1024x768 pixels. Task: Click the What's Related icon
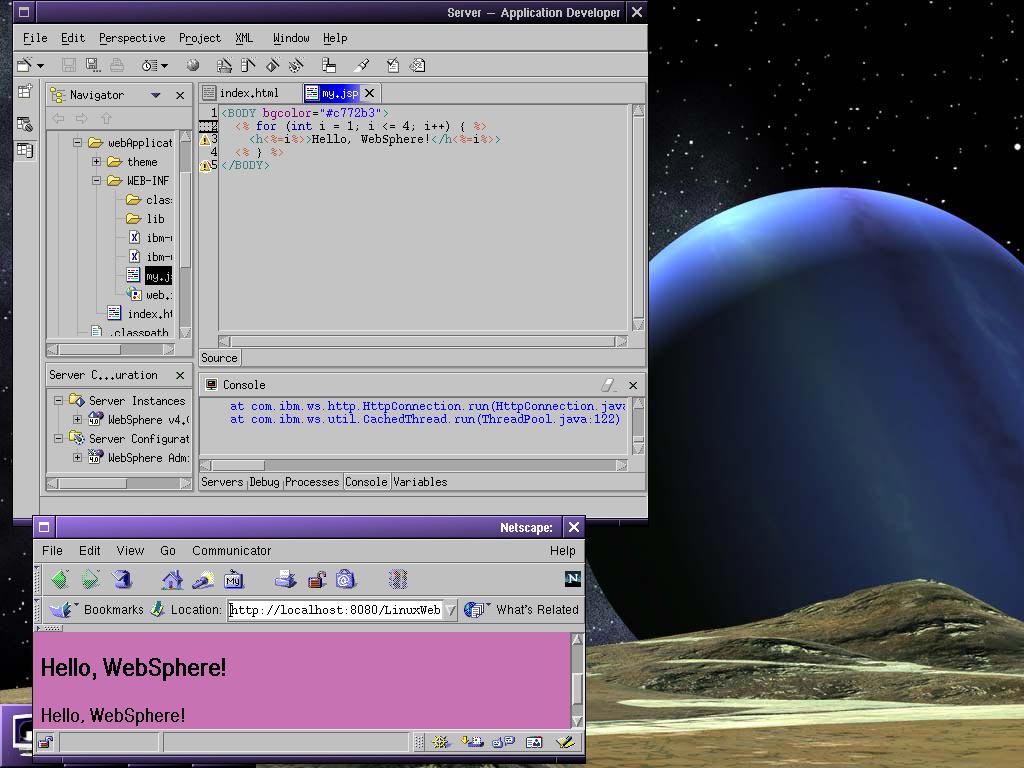coord(477,609)
